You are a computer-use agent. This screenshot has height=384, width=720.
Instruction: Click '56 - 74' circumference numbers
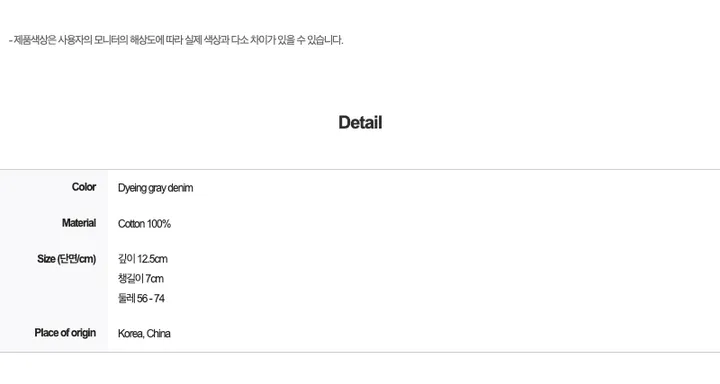(x=151, y=299)
